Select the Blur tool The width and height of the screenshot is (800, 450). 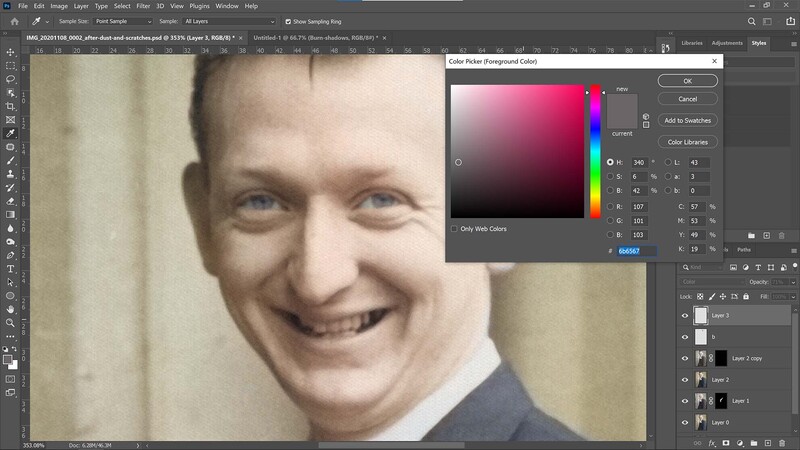10,228
